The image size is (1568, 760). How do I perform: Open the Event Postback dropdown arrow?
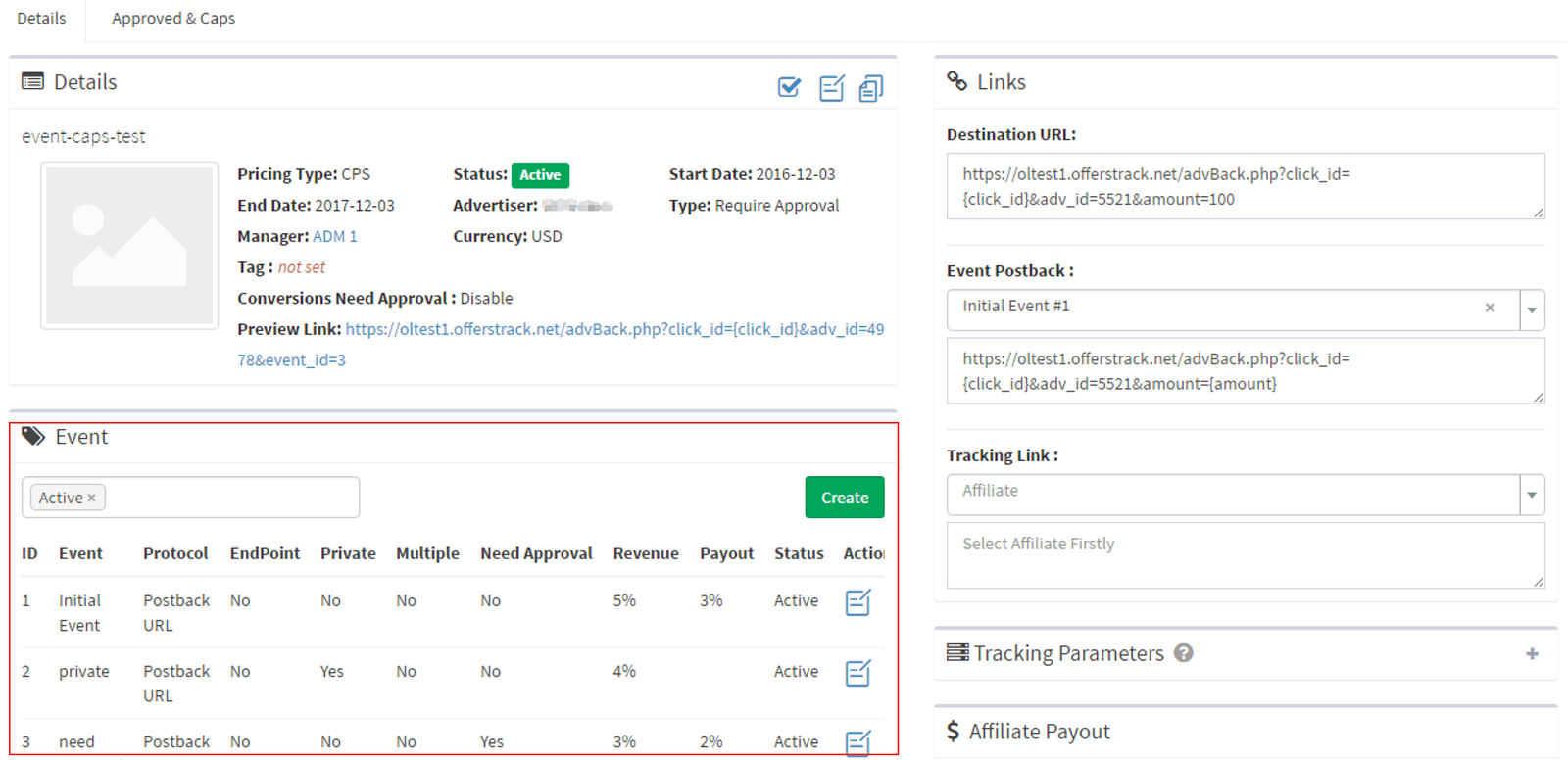1532,310
